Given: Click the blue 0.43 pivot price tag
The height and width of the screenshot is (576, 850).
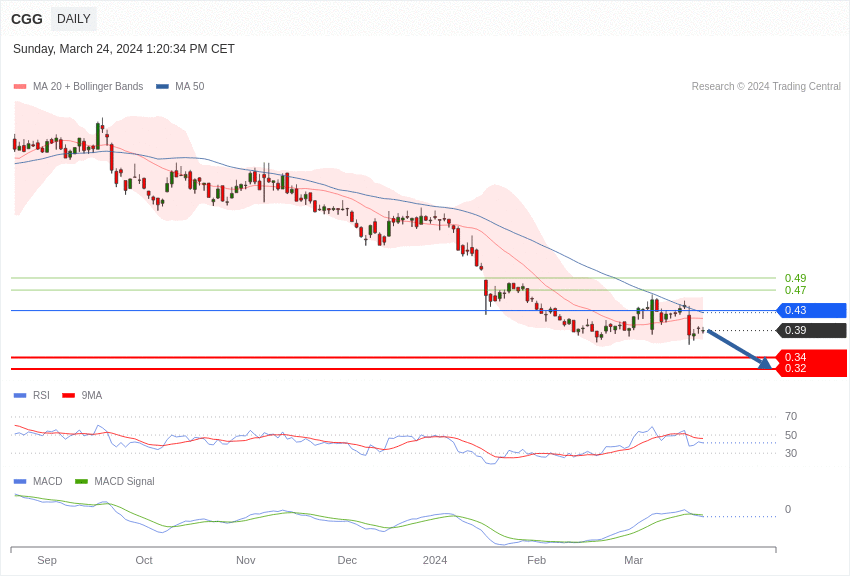Looking at the screenshot, I should (x=812, y=311).
